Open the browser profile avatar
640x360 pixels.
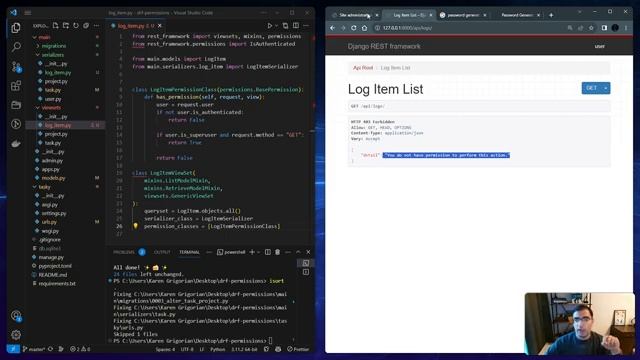(615, 28)
